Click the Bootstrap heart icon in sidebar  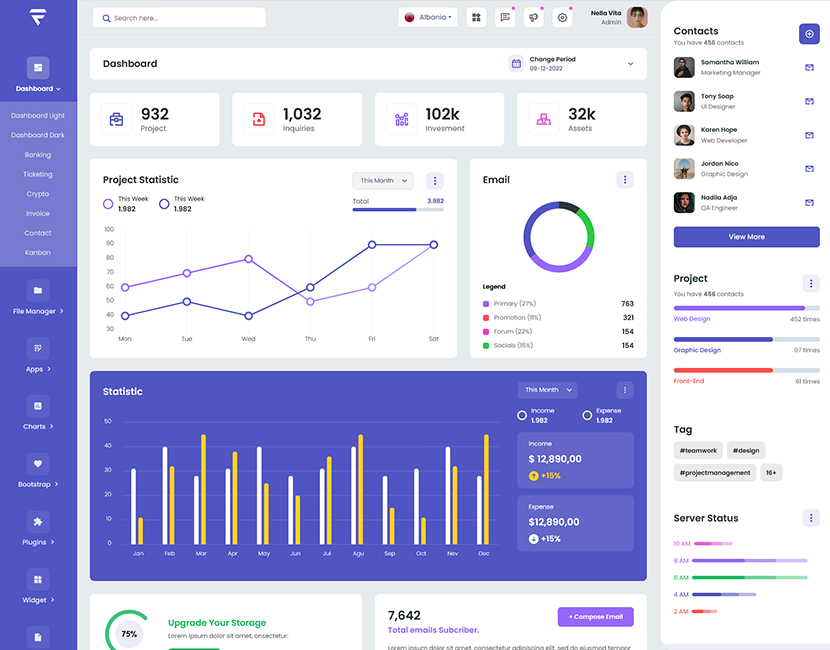point(38,464)
